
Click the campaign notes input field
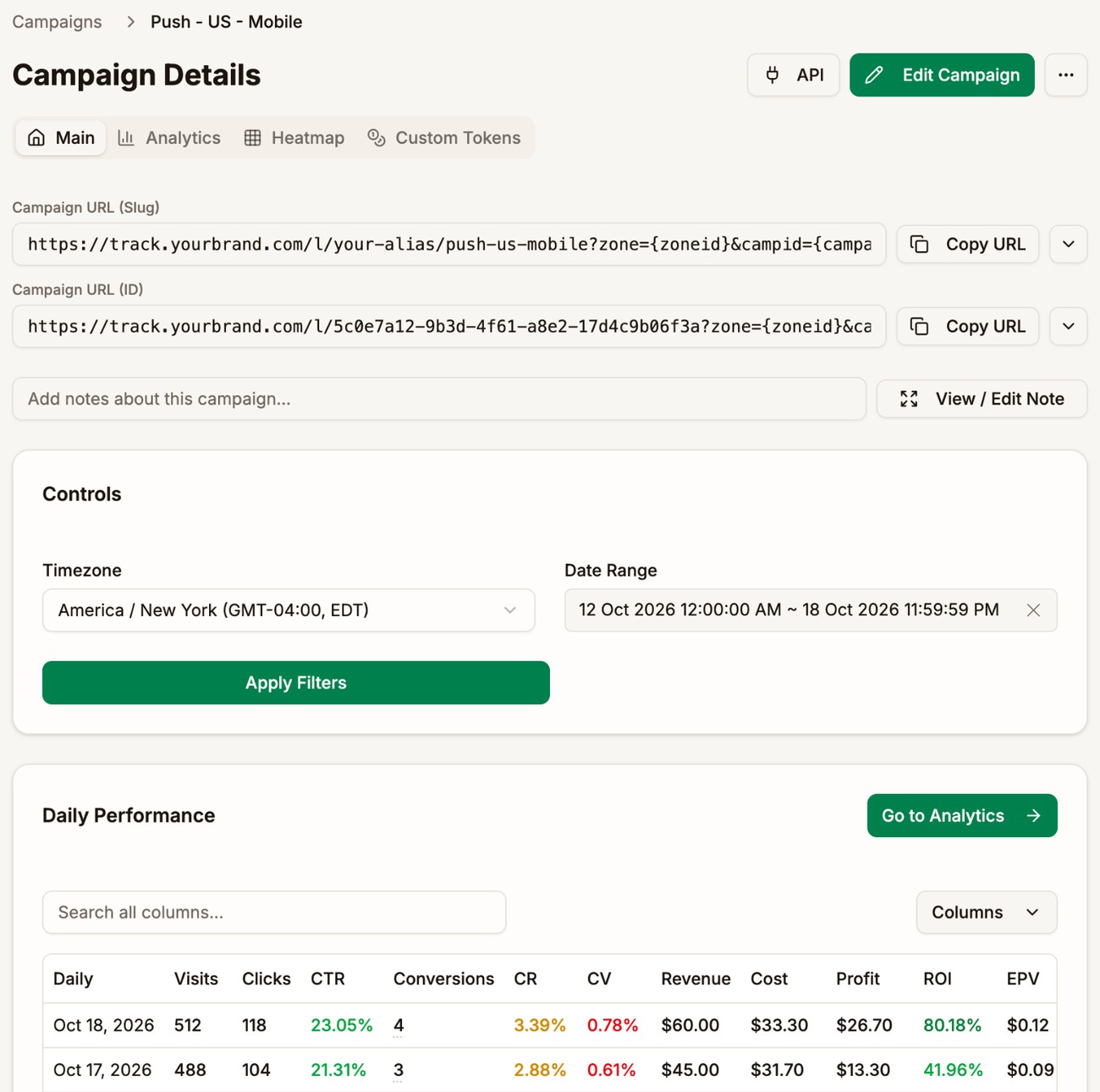pyautogui.click(x=439, y=399)
